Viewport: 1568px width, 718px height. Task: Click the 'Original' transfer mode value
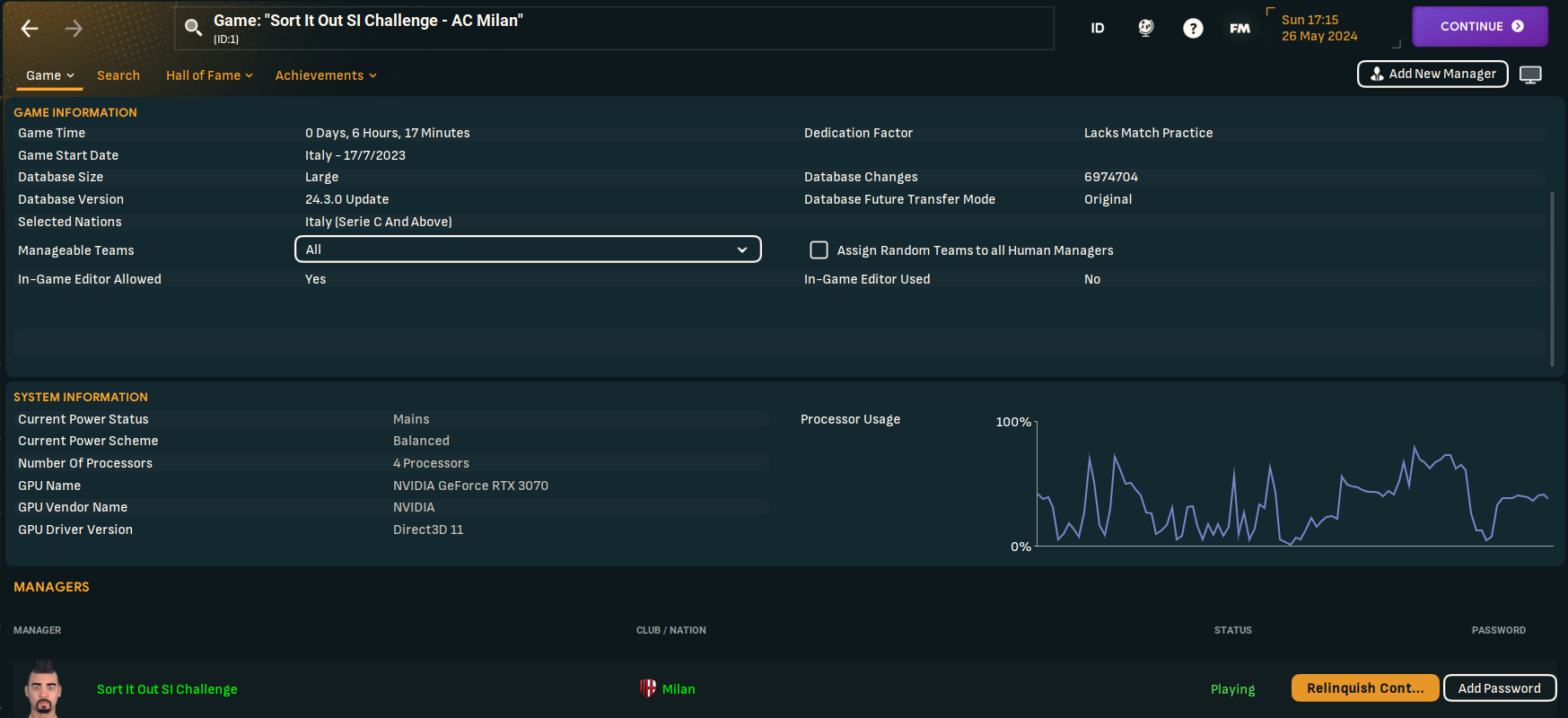tap(1108, 199)
